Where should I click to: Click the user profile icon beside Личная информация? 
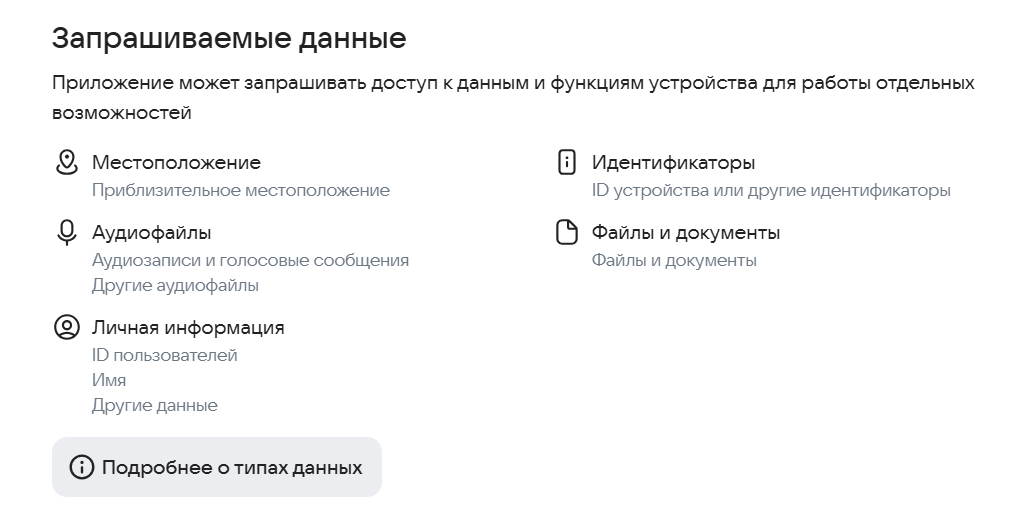(x=67, y=327)
